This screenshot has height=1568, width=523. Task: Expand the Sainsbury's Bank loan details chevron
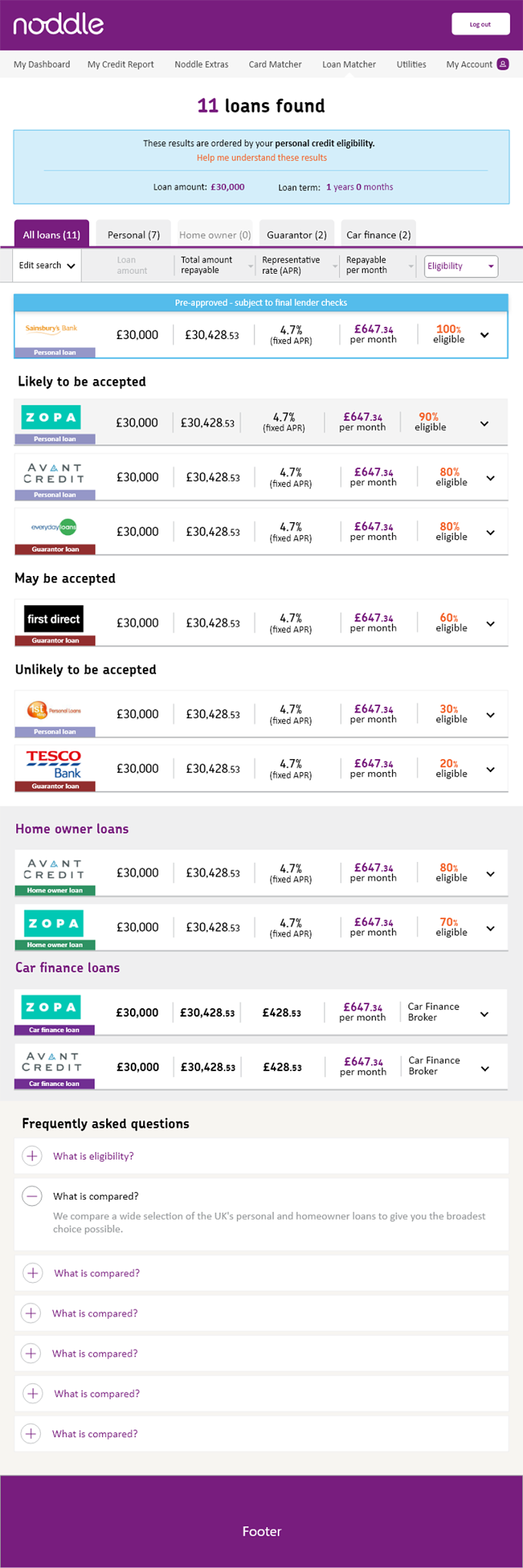(x=485, y=335)
